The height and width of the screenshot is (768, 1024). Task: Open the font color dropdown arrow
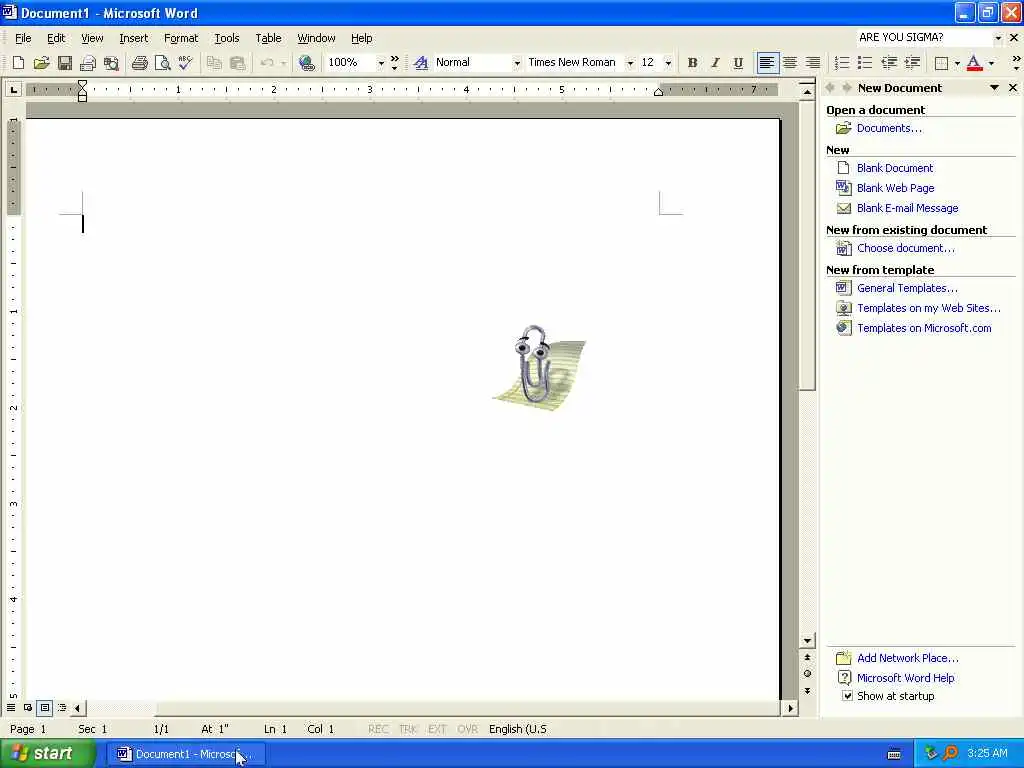click(991, 63)
